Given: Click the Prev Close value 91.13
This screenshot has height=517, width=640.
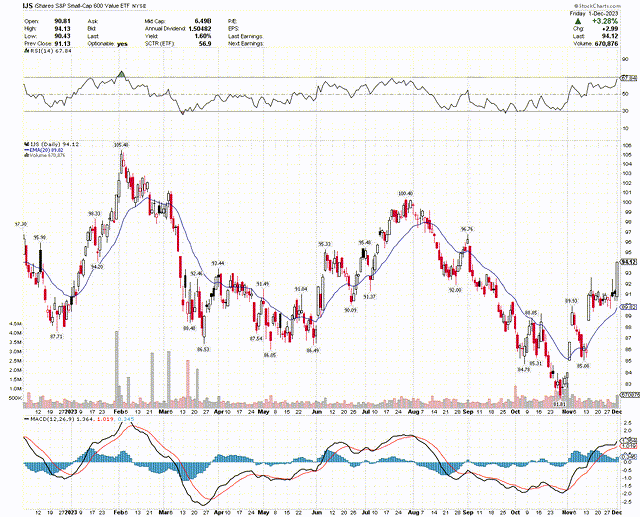Looking at the screenshot, I should point(62,44).
